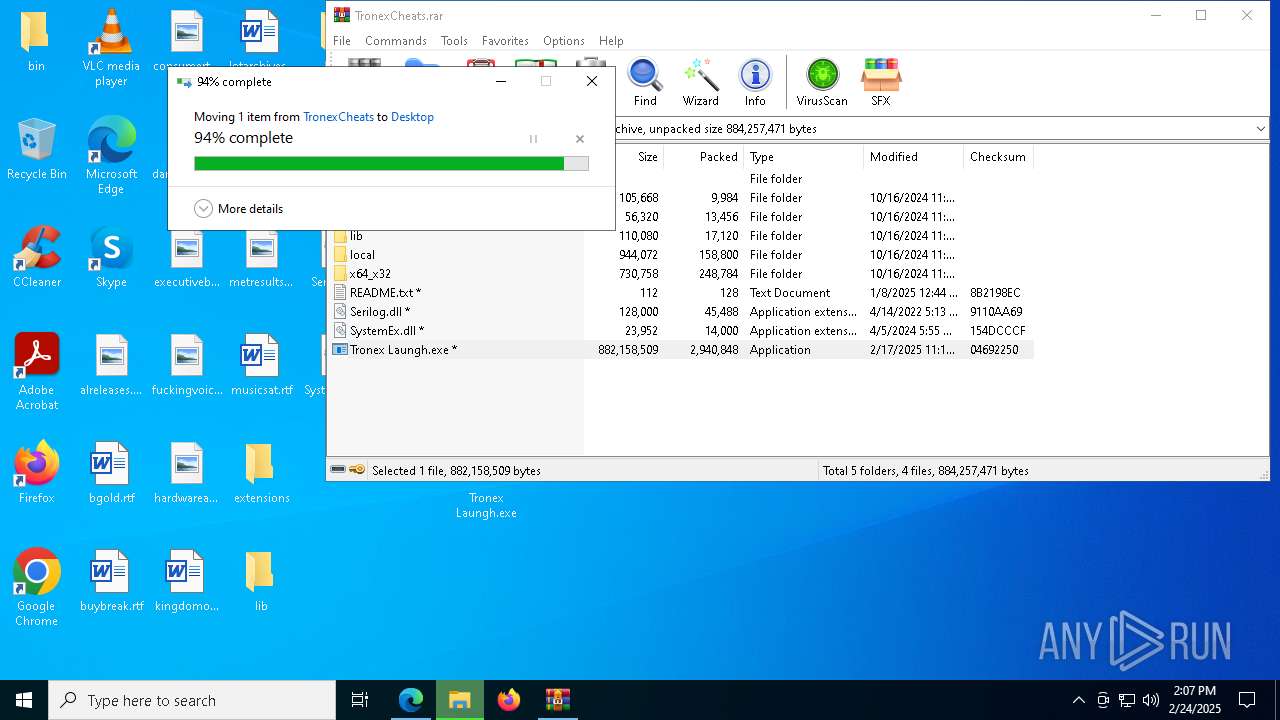1280x720 pixels.
Task: Open the Commands menu
Action: tap(396, 41)
